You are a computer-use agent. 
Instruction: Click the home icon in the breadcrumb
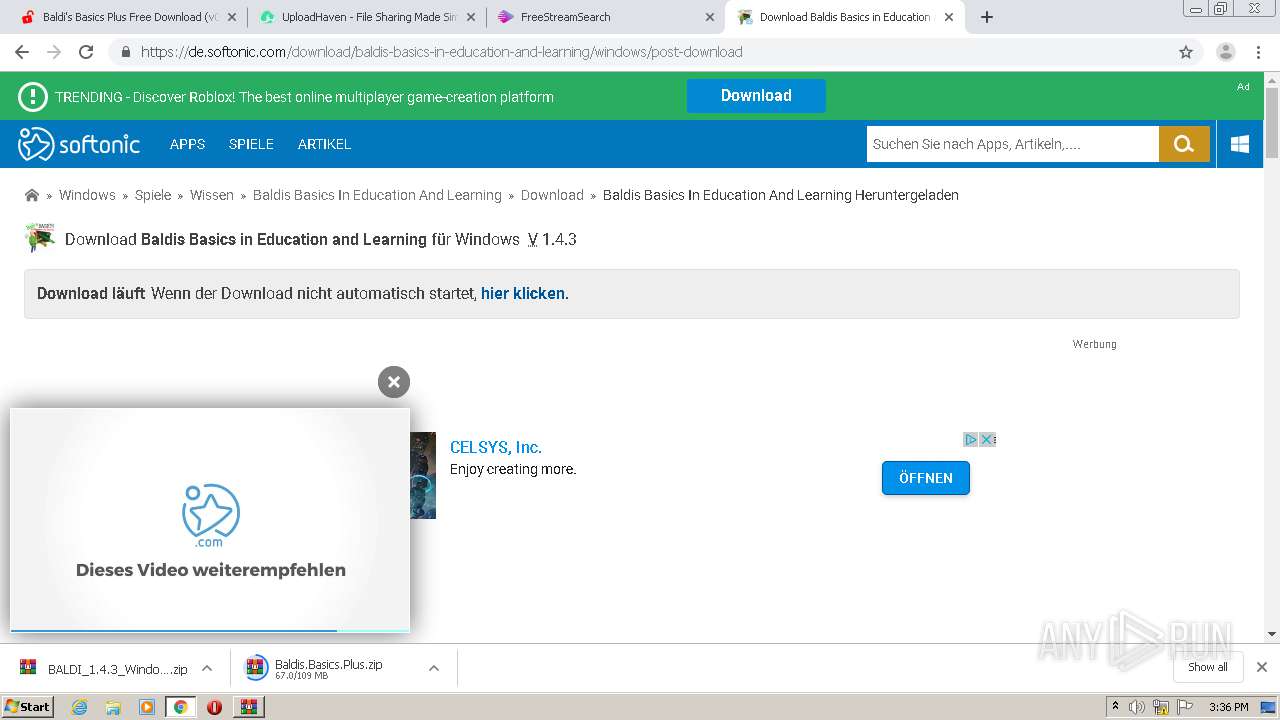[x=32, y=195]
